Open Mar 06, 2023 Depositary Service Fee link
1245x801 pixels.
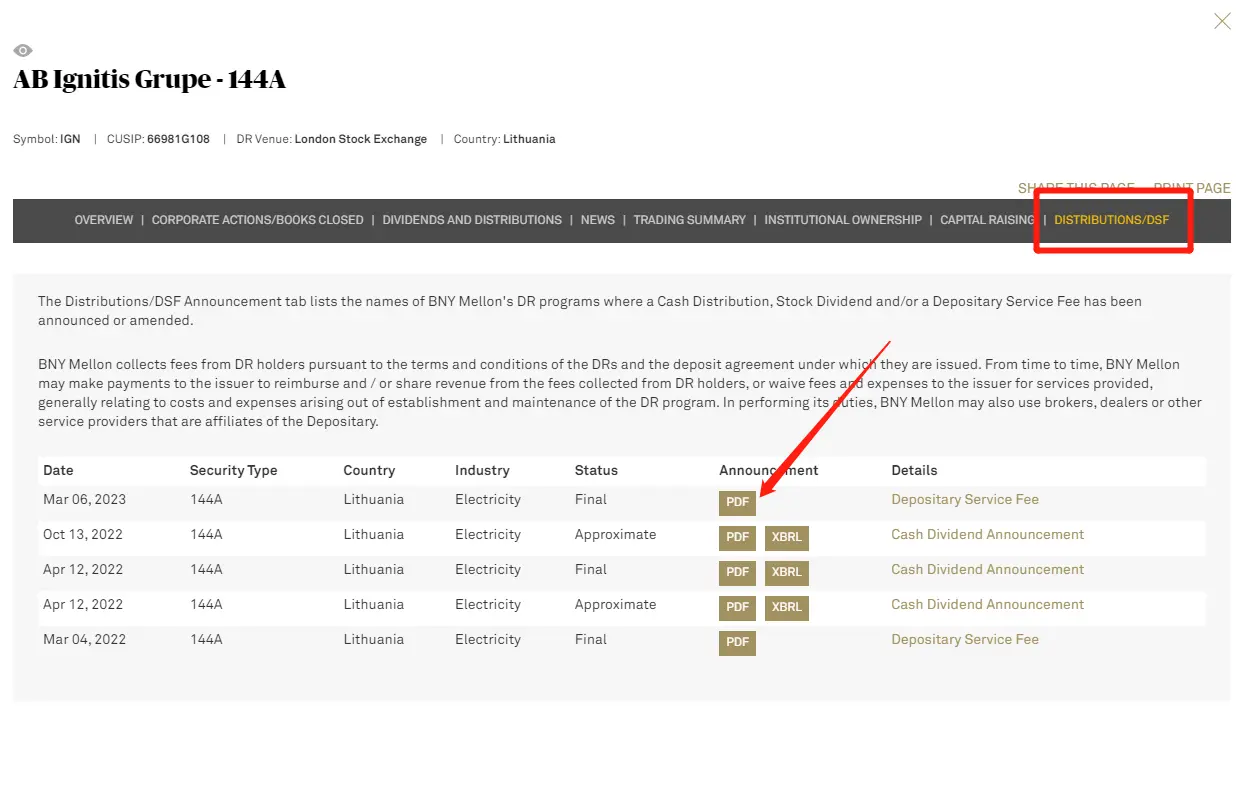(x=964, y=499)
